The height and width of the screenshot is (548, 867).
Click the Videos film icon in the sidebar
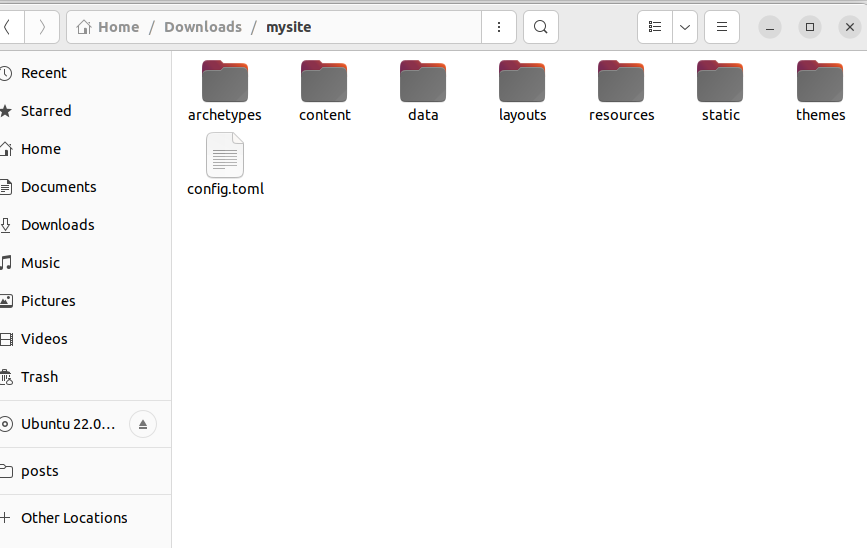[x=6, y=339]
